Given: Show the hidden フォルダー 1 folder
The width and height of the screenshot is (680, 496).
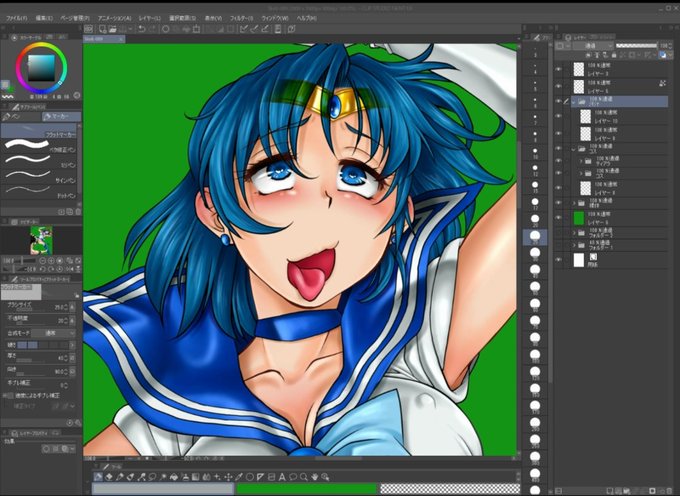Looking at the screenshot, I should coord(559,245).
